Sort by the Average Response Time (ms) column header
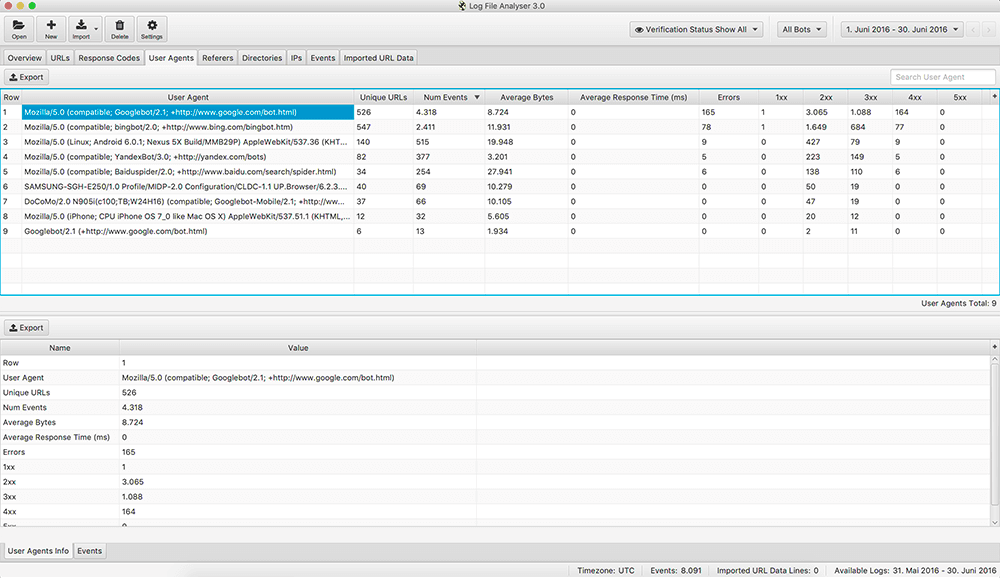The image size is (1000, 578). coord(634,98)
